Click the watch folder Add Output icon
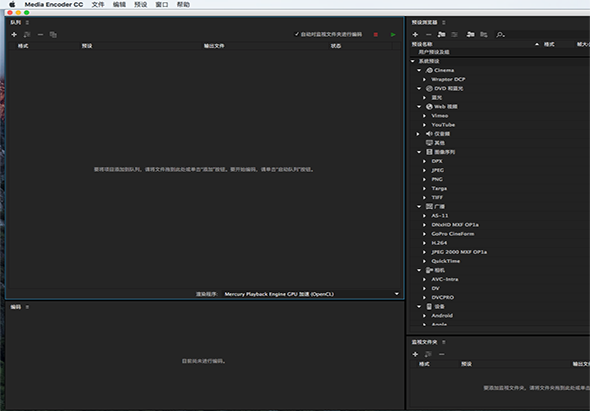This screenshot has height=411, width=590. (428, 354)
